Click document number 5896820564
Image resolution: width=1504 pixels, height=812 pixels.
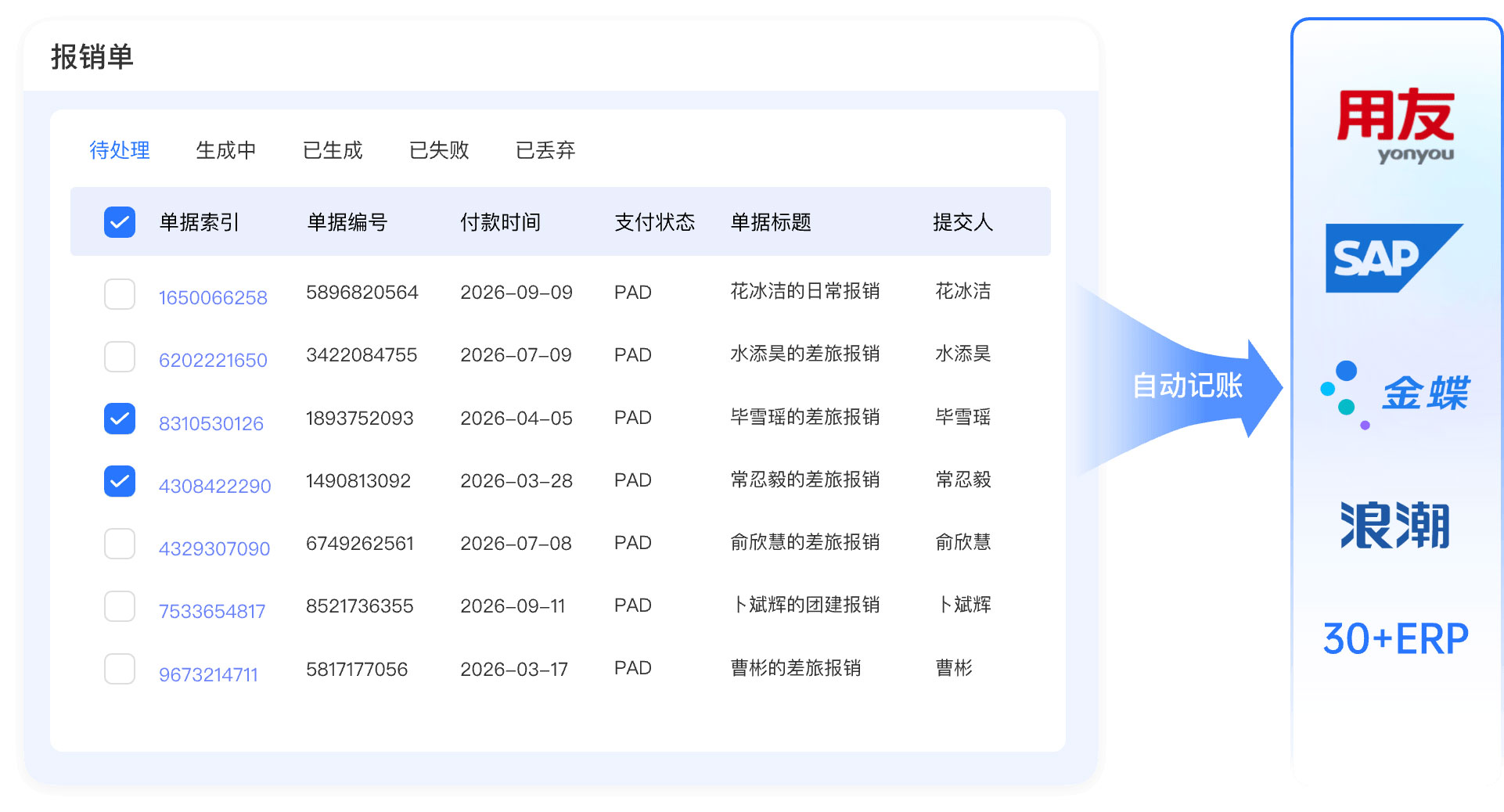tap(362, 293)
